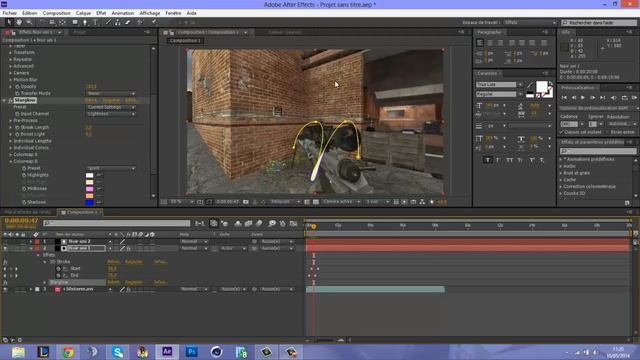Open the Input Channel dropdown
This screenshot has width=640, height=360.
pyautogui.click(x=111, y=114)
